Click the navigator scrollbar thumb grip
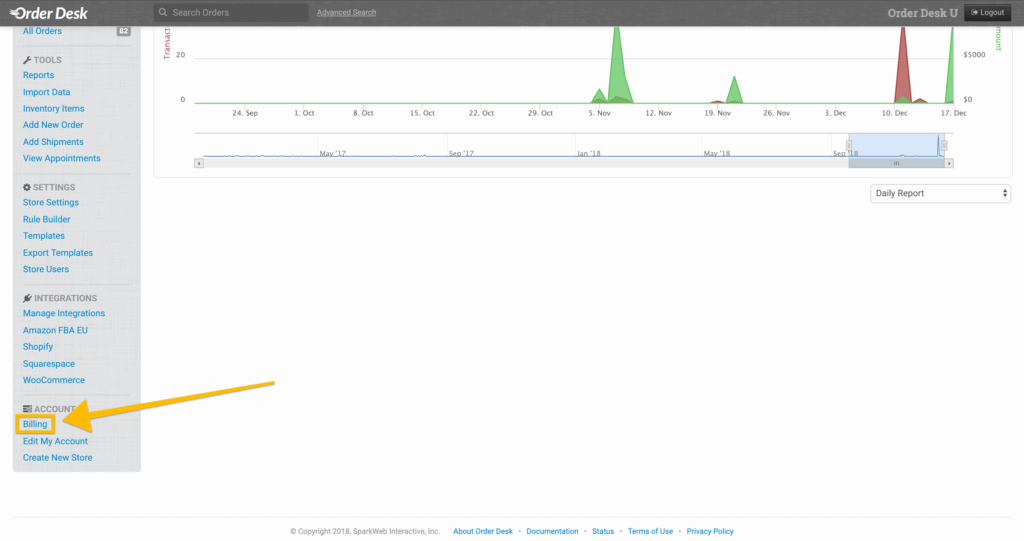1024x541 pixels. click(x=896, y=163)
